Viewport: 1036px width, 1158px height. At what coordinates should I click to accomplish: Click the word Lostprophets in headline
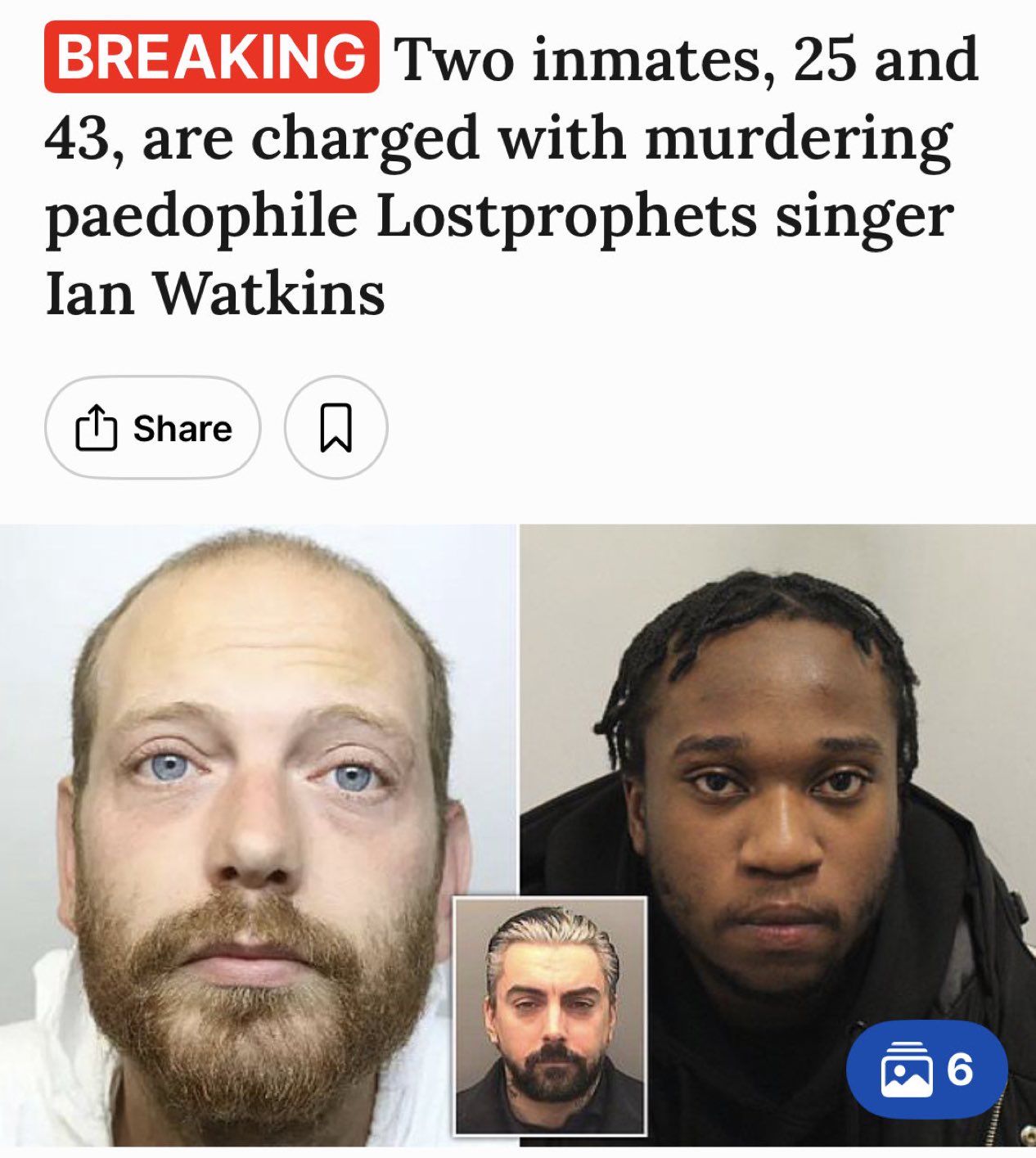click(566, 216)
